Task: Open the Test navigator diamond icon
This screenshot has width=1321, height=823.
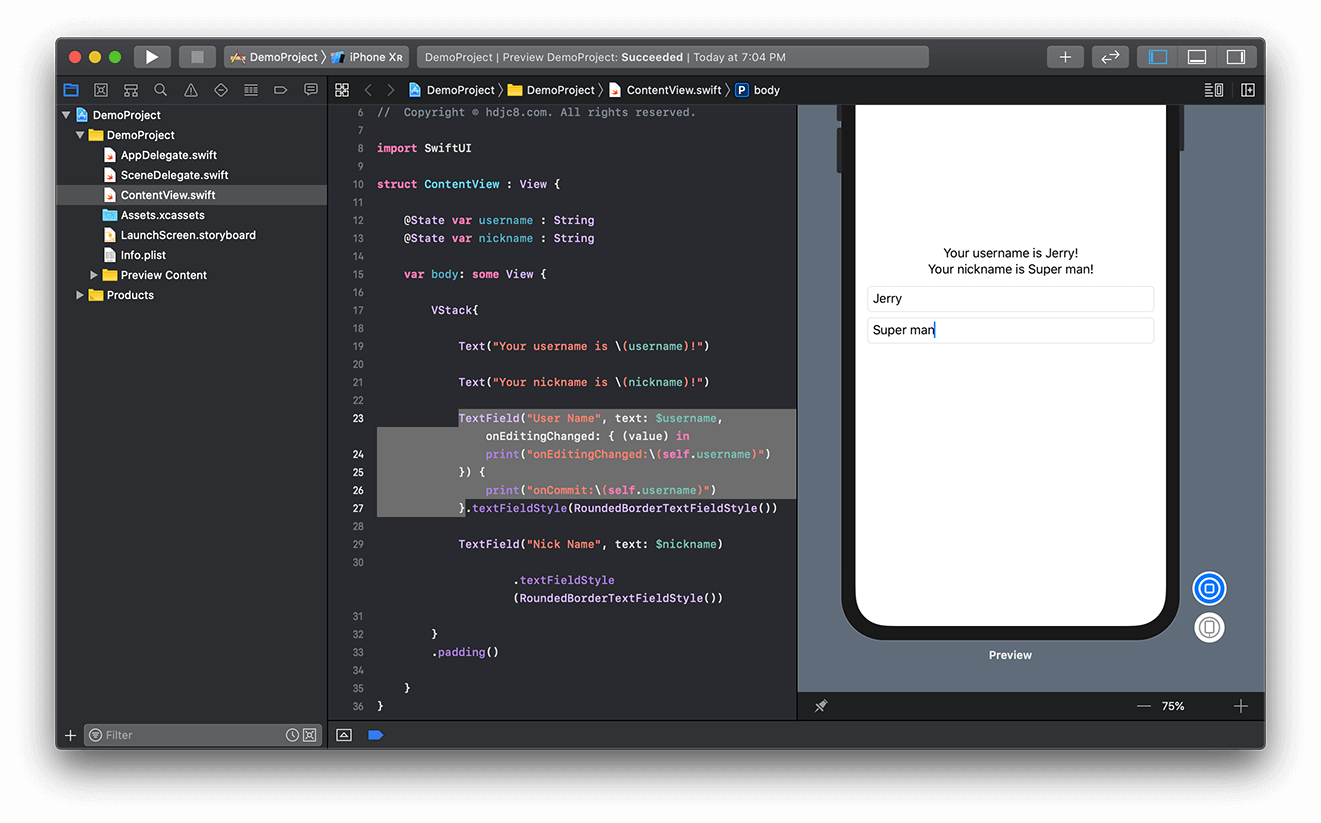Action: 221,90
